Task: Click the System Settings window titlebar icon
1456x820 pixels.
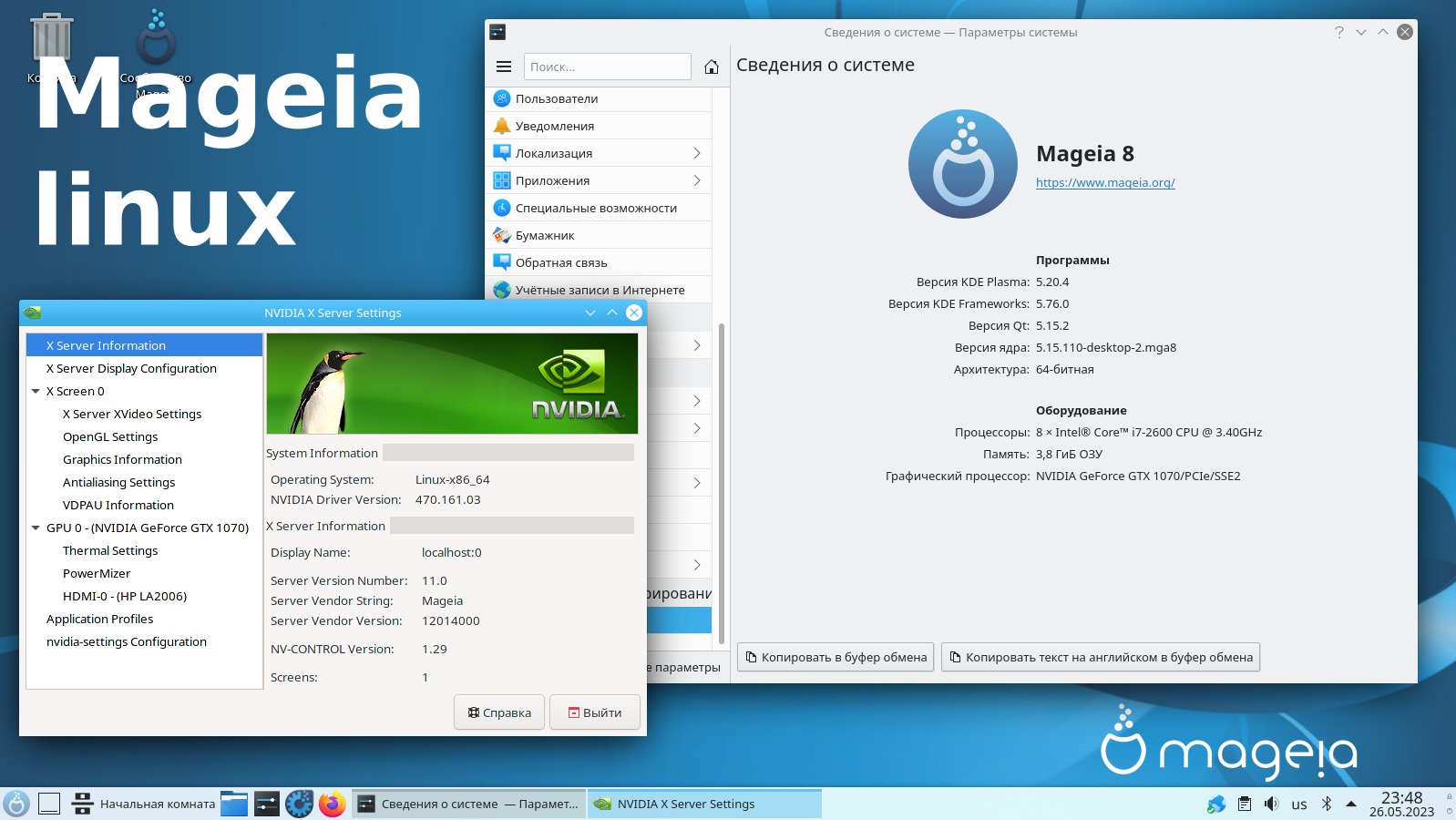Action: pos(497,32)
